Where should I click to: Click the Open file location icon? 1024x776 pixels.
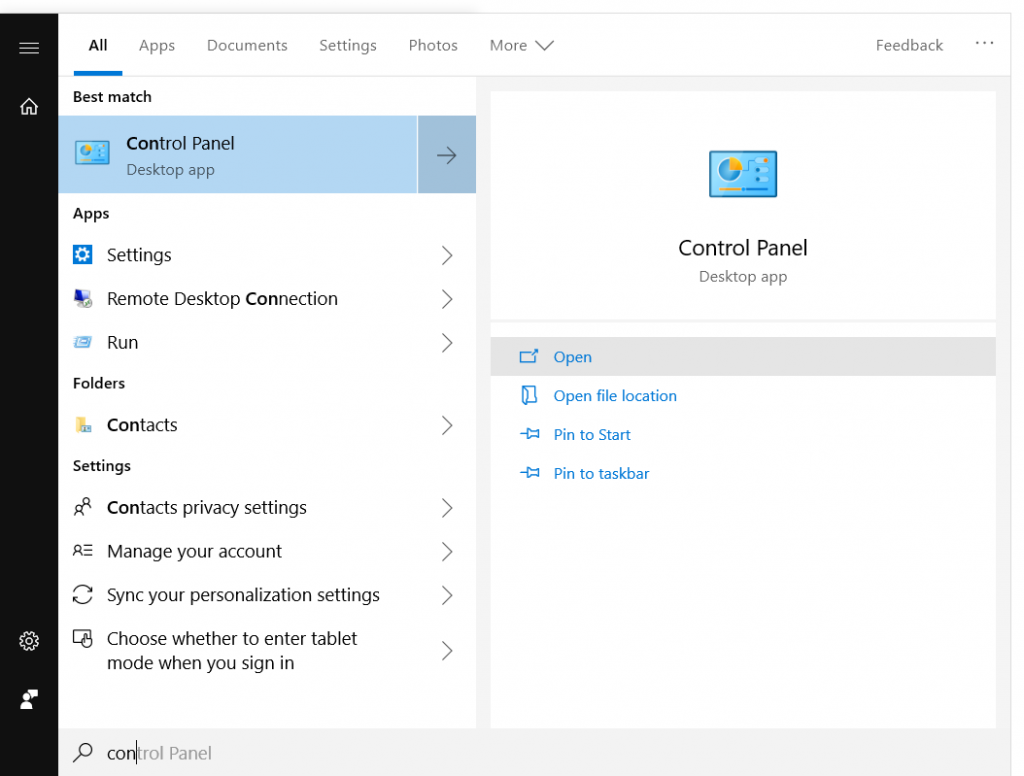pos(529,395)
